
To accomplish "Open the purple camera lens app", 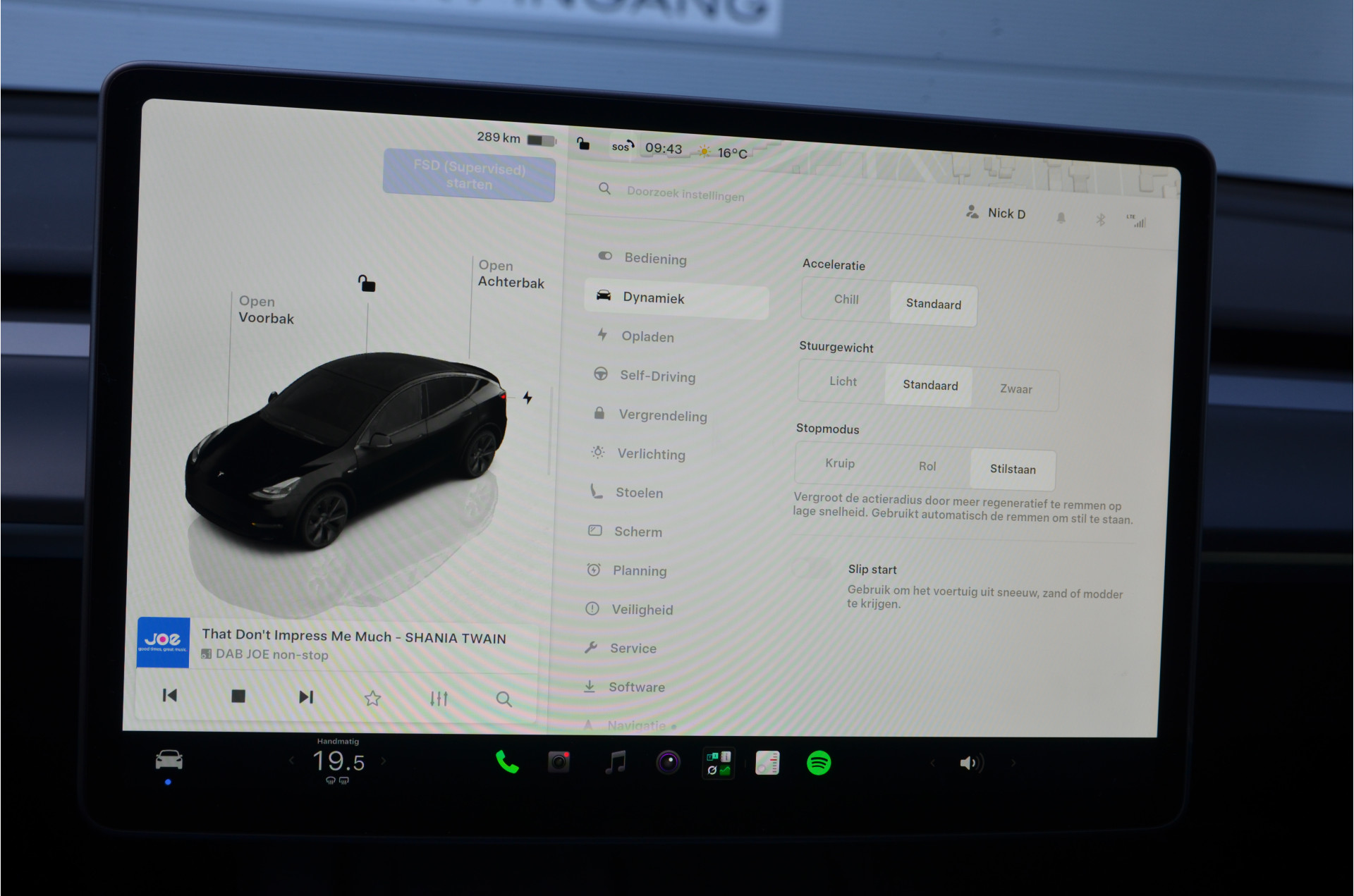I will pos(668,762).
